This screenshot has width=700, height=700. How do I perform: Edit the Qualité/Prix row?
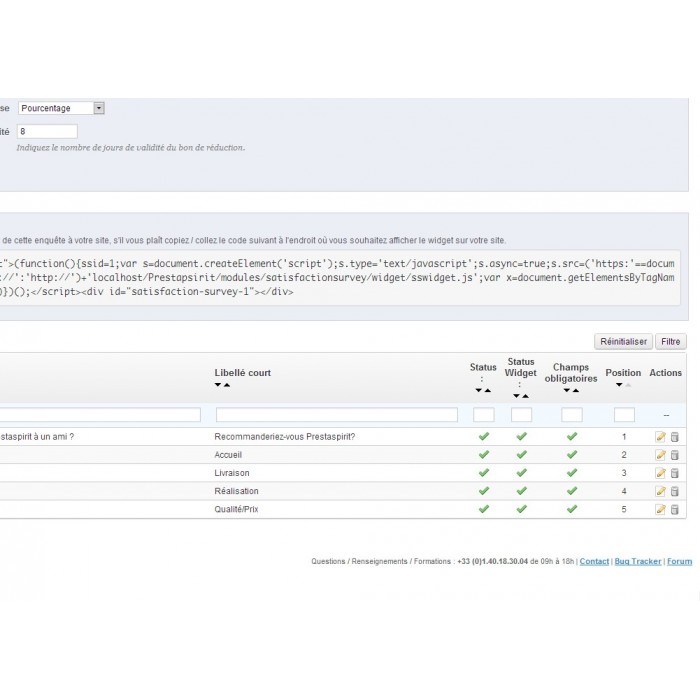click(x=660, y=509)
